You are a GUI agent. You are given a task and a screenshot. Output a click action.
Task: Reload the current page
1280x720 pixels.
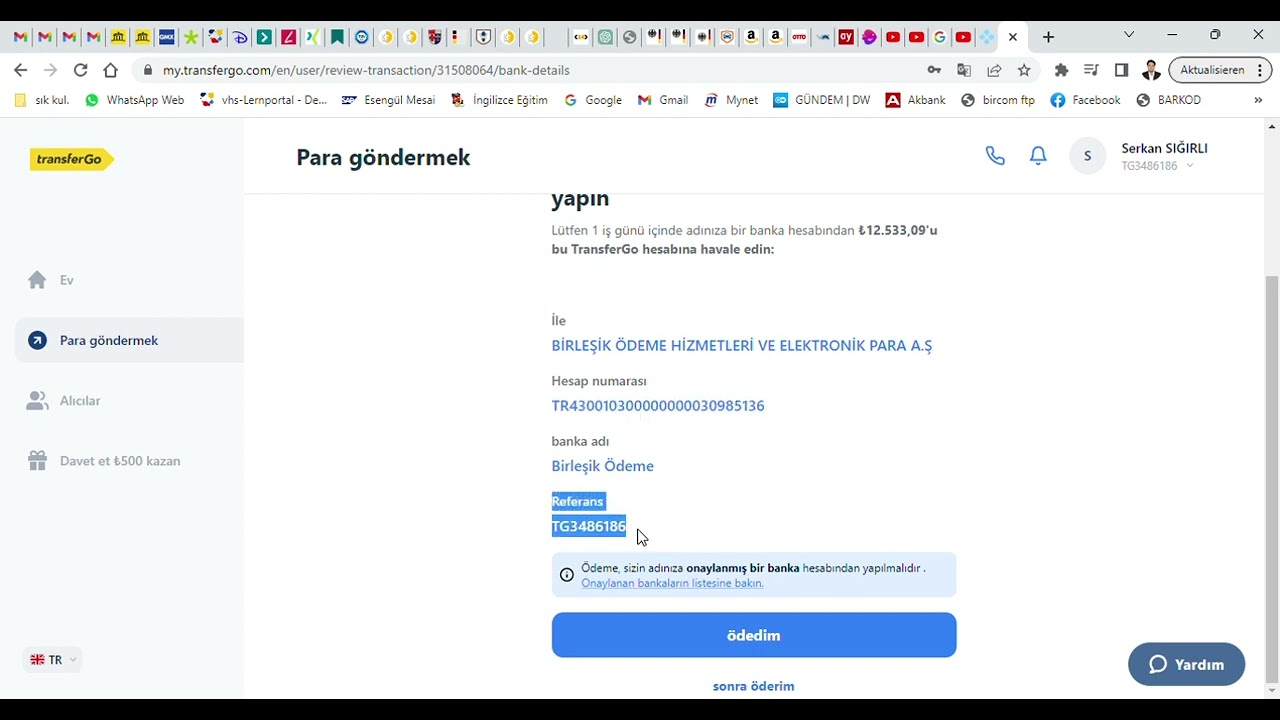(81, 70)
